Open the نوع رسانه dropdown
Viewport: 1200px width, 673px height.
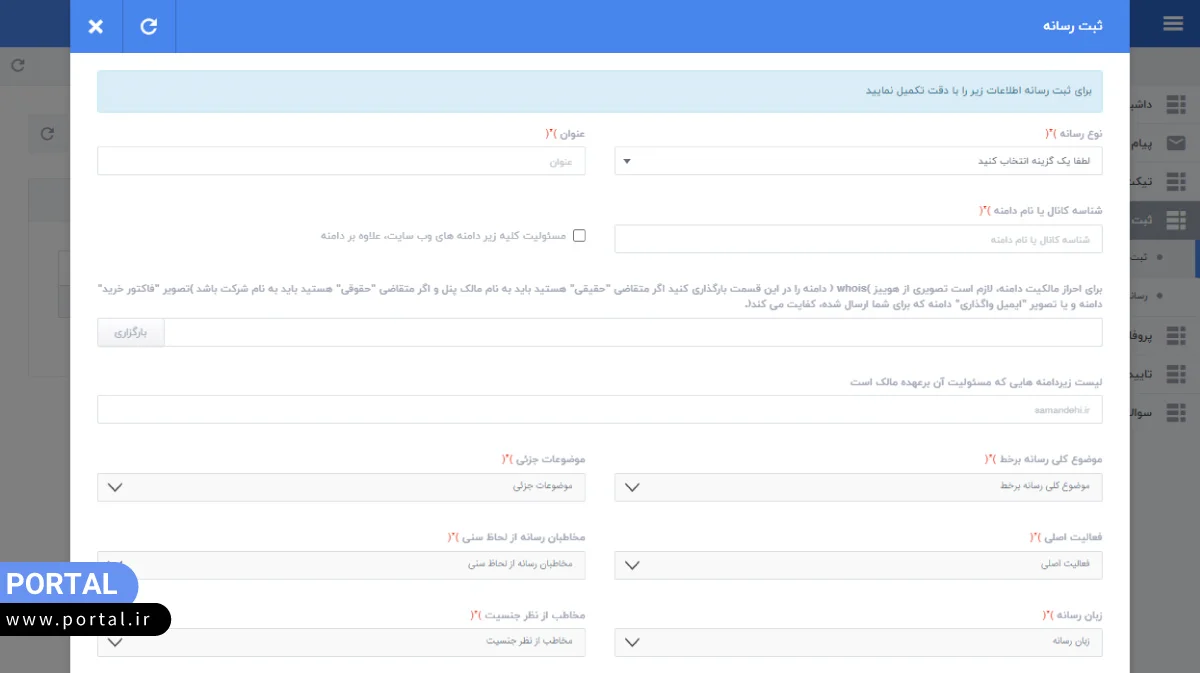click(x=858, y=160)
